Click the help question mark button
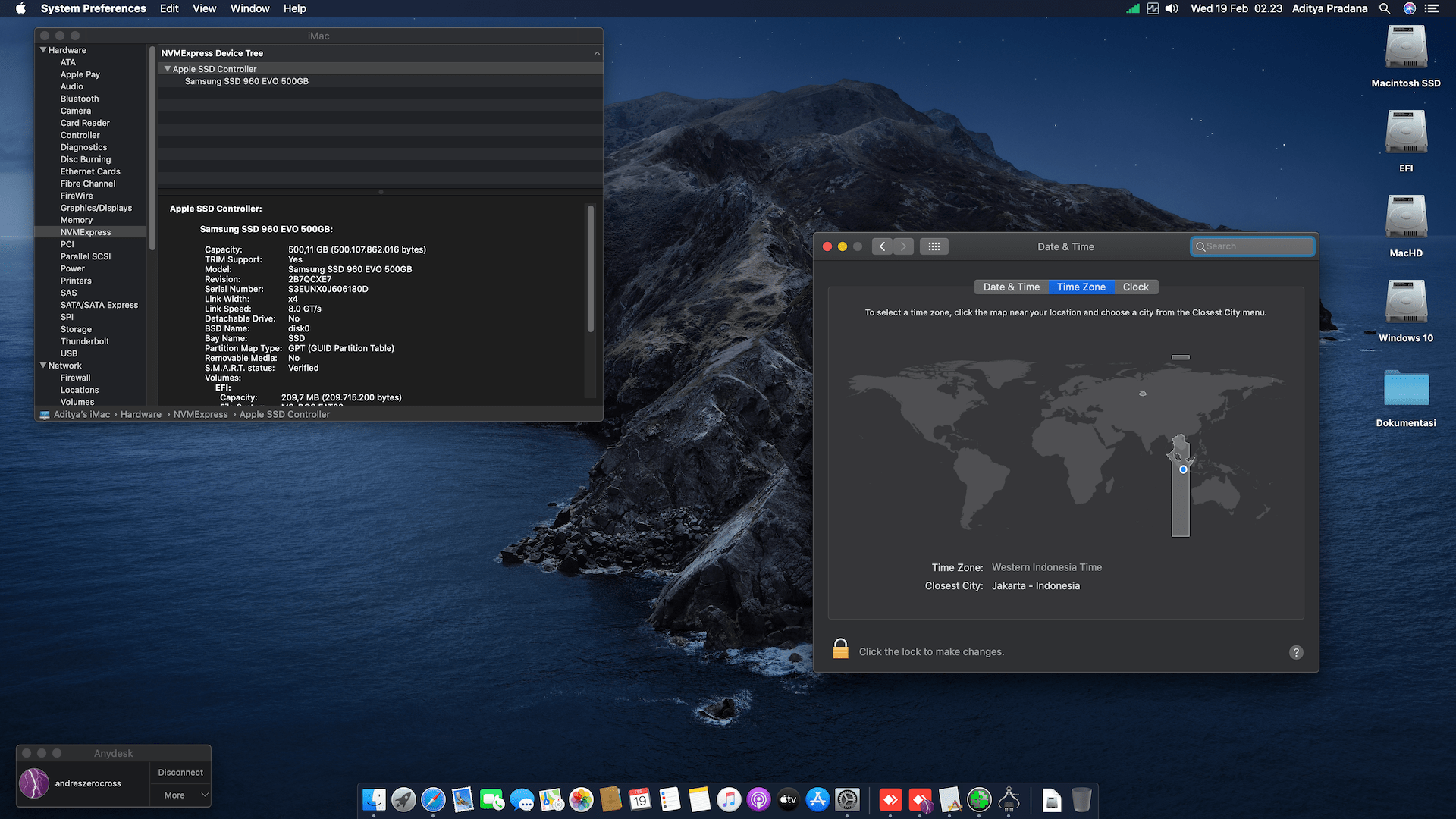The height and width of the screenshot is (819, 1456). (1296, 652)
